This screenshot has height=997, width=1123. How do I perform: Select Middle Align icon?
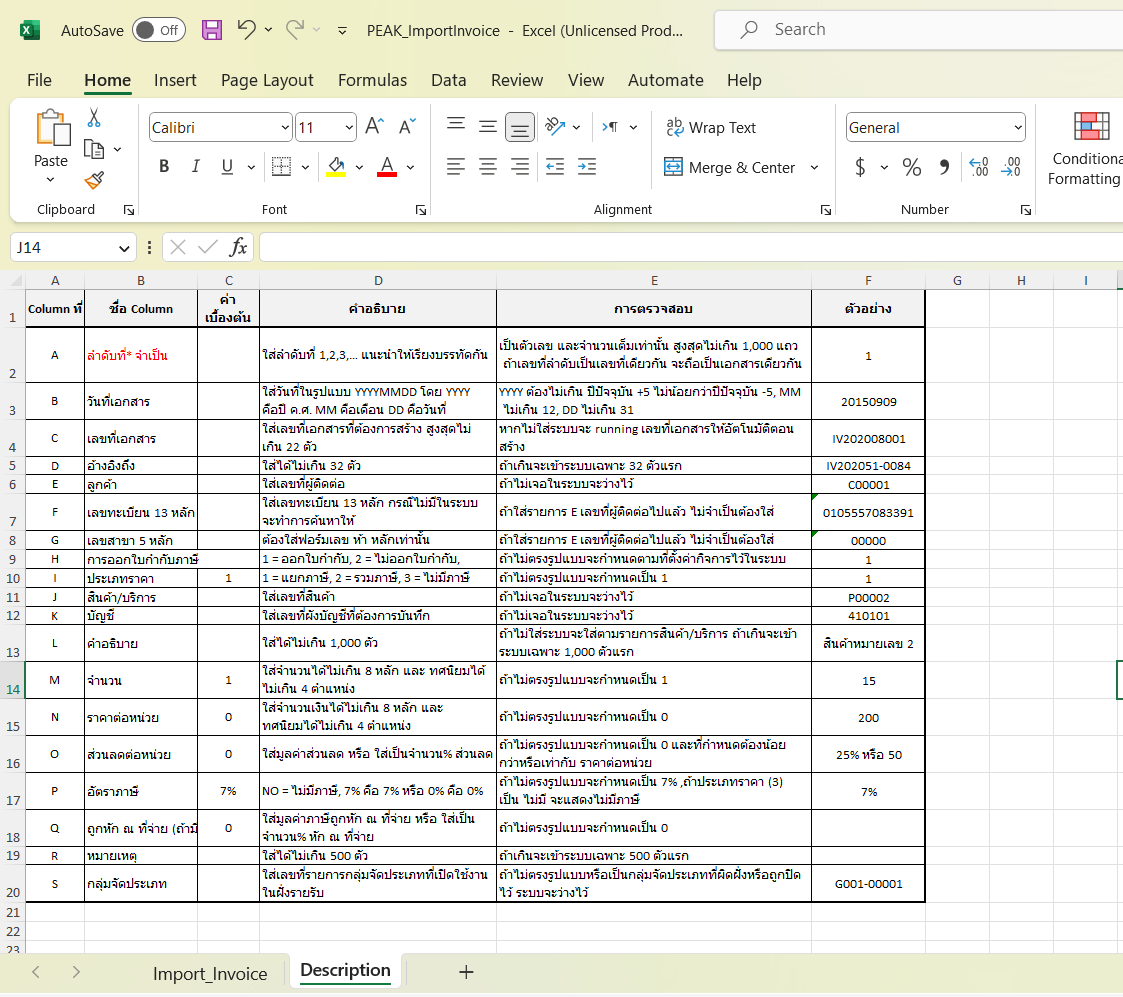[x=488, y=127]
